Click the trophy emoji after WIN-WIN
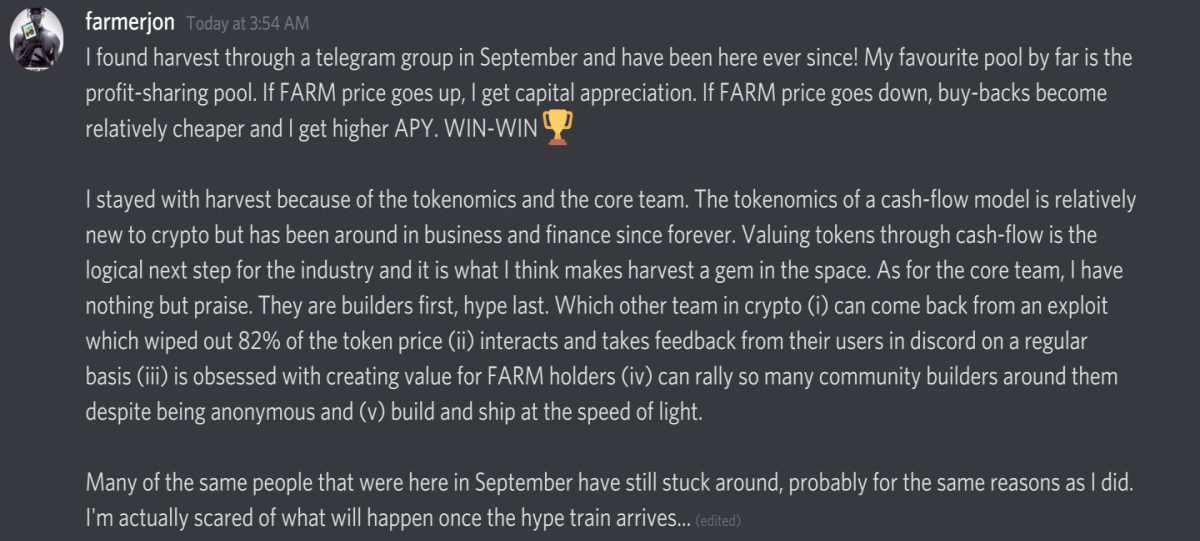Image resolution: width=1200 pixels, height=541 pixels. 556,128
